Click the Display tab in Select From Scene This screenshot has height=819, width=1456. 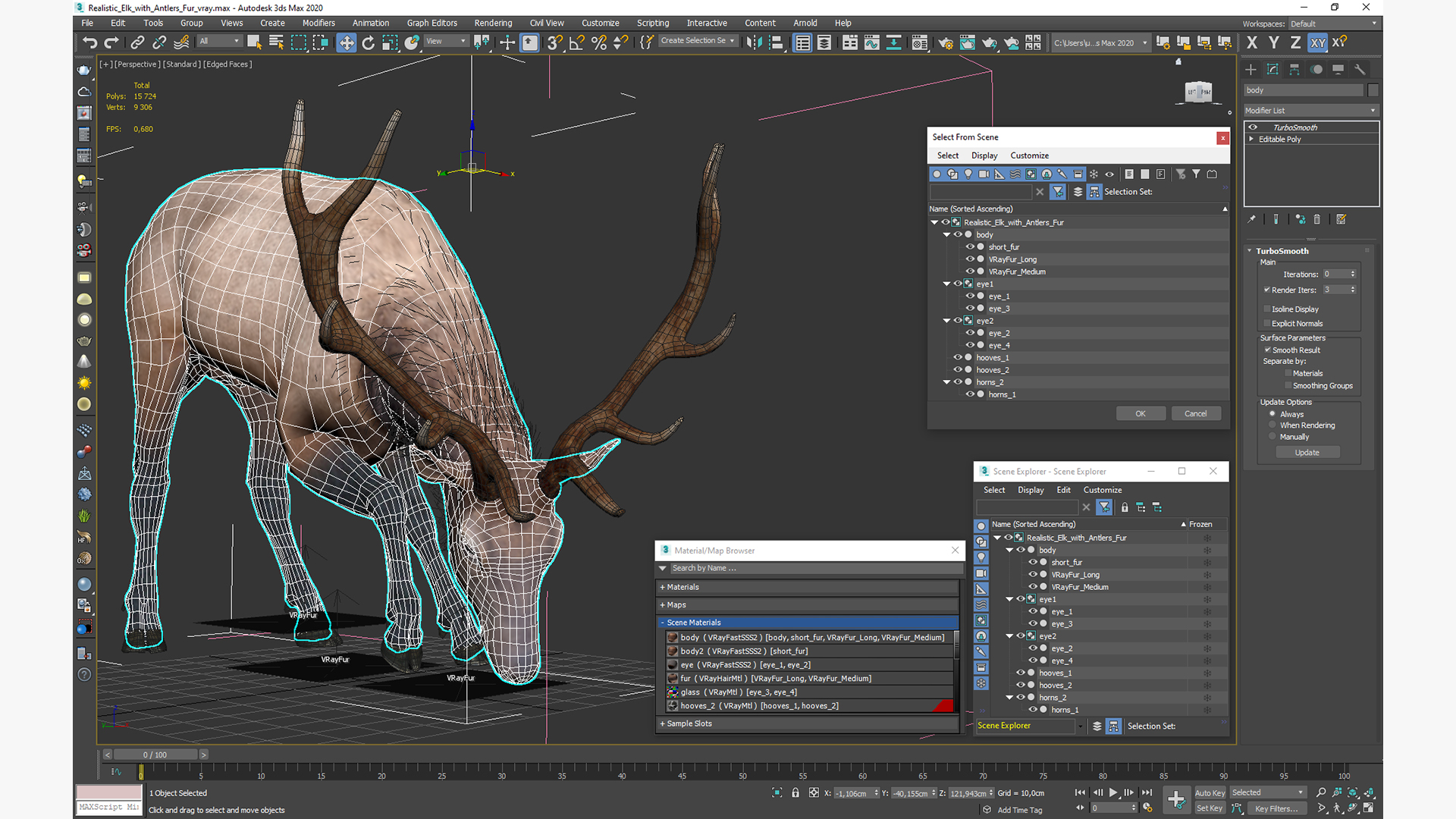pyautogui.click(x=984, y=155)
